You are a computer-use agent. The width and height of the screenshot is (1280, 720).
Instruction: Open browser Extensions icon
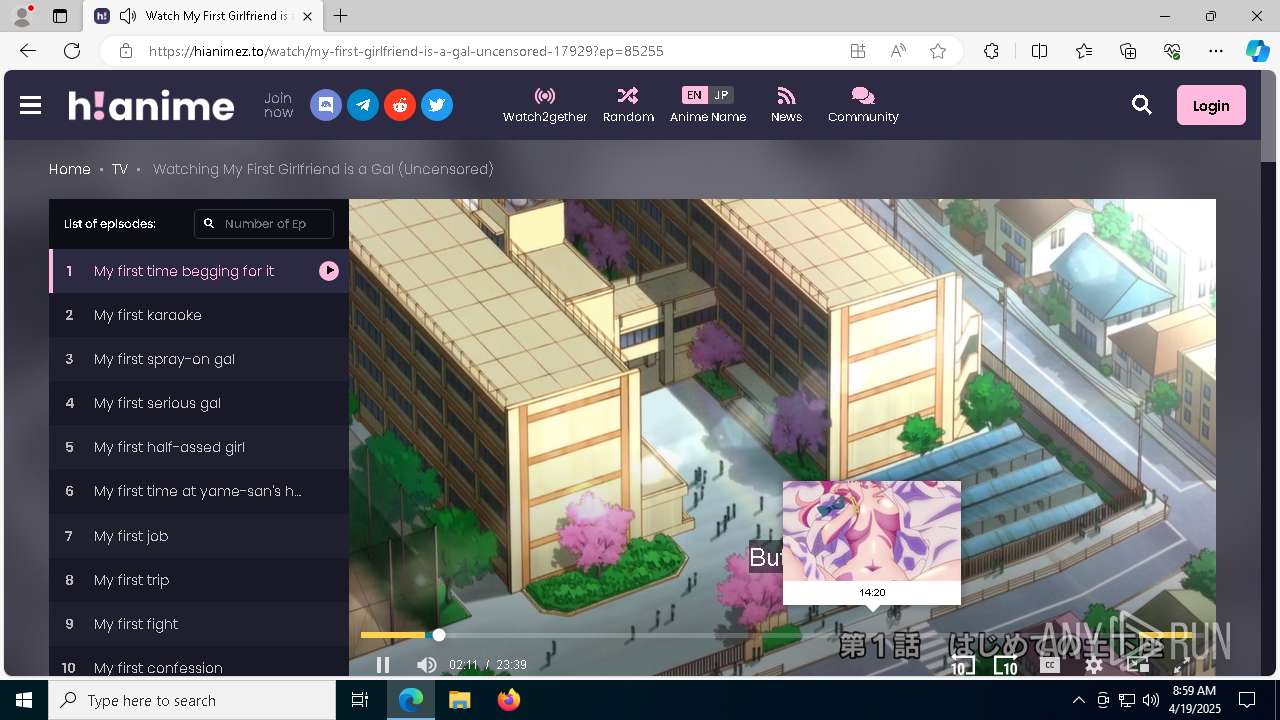pos(991,51)
